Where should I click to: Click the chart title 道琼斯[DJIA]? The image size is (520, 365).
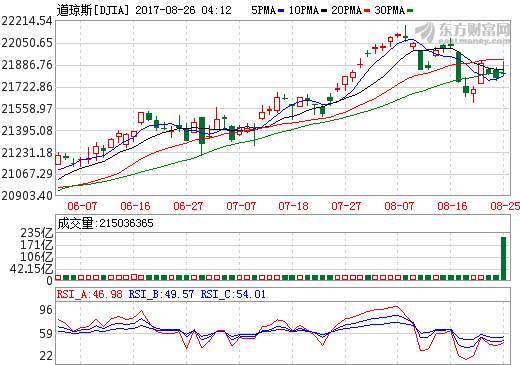93,10
